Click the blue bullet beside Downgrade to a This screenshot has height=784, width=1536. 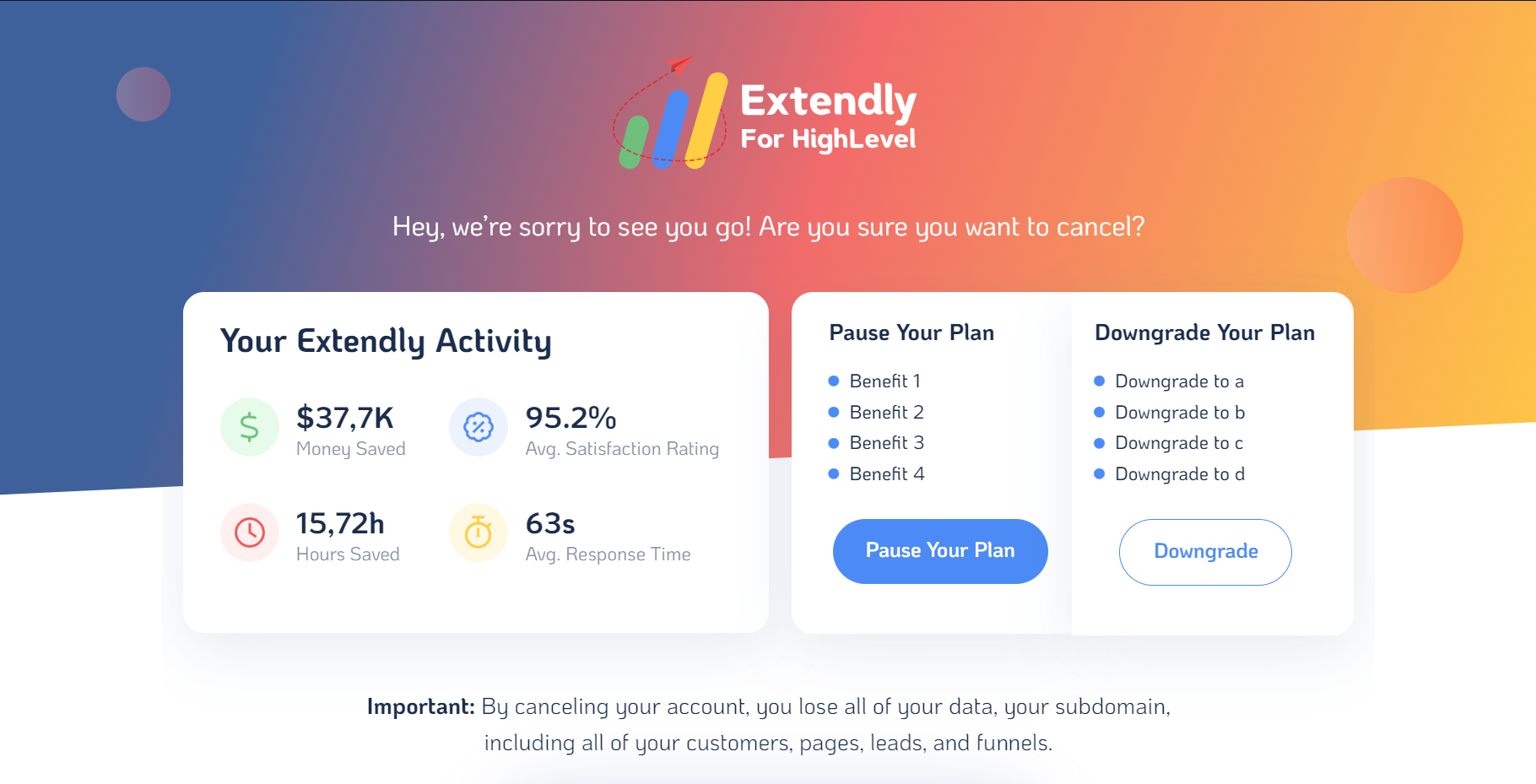(x=1100, y=381)
